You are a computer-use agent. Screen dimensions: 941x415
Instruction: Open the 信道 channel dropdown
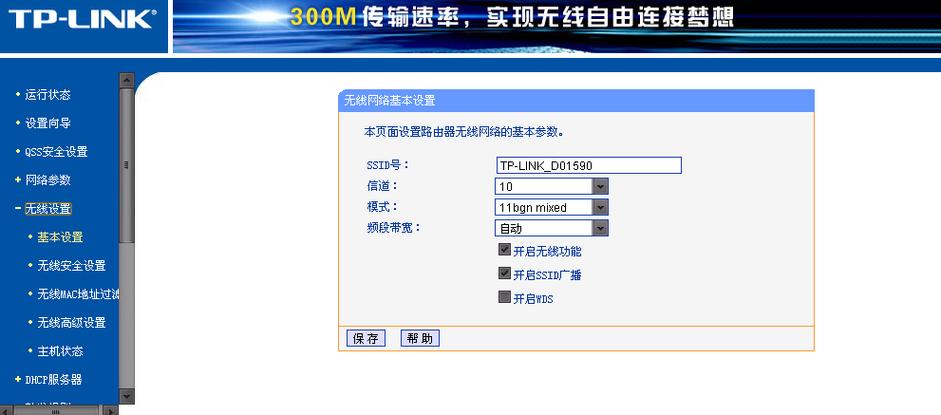click(x=552, y=187)
